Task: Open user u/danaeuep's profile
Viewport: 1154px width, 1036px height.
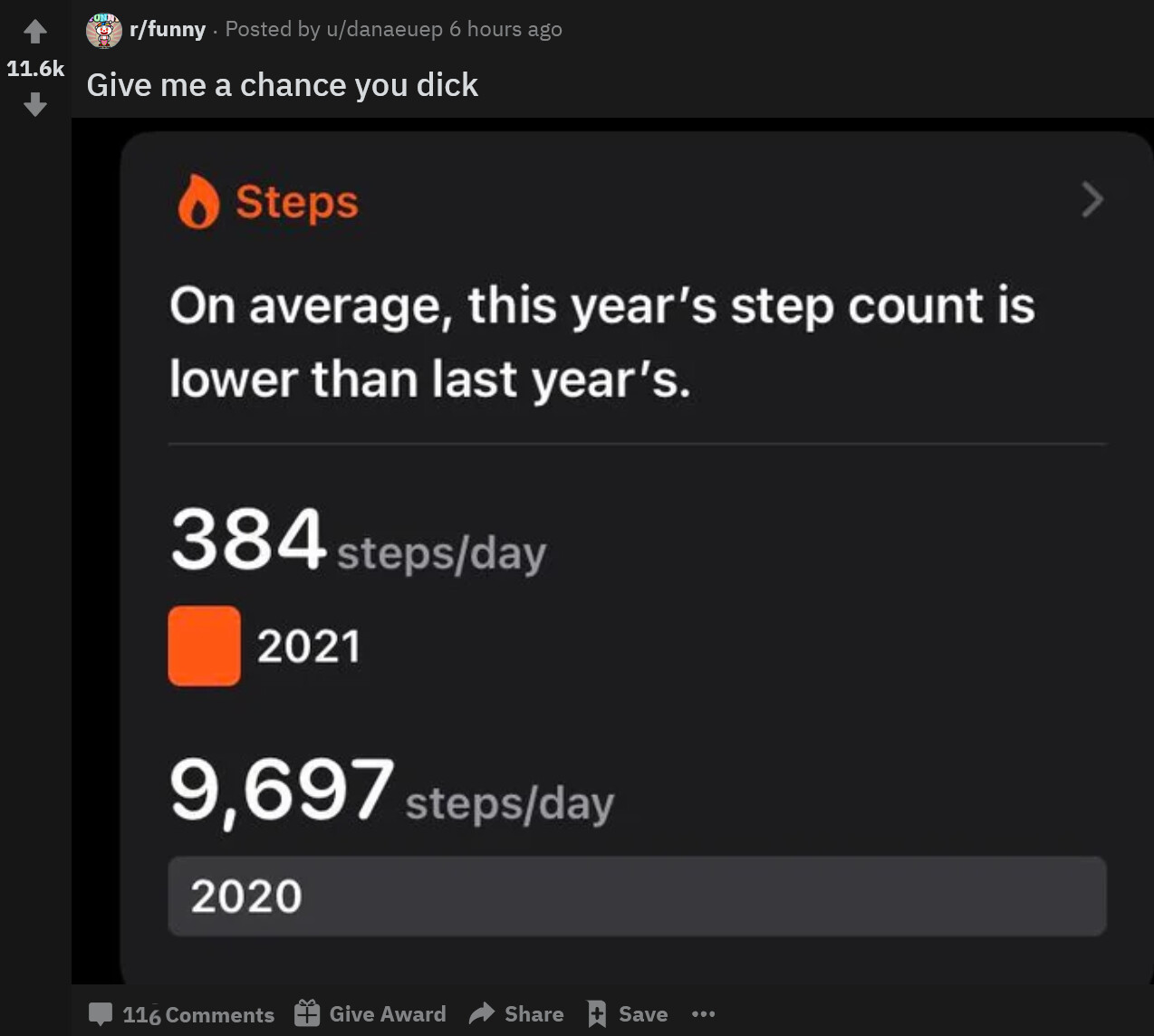Action: pyautogui.click(x=384, y=29)
